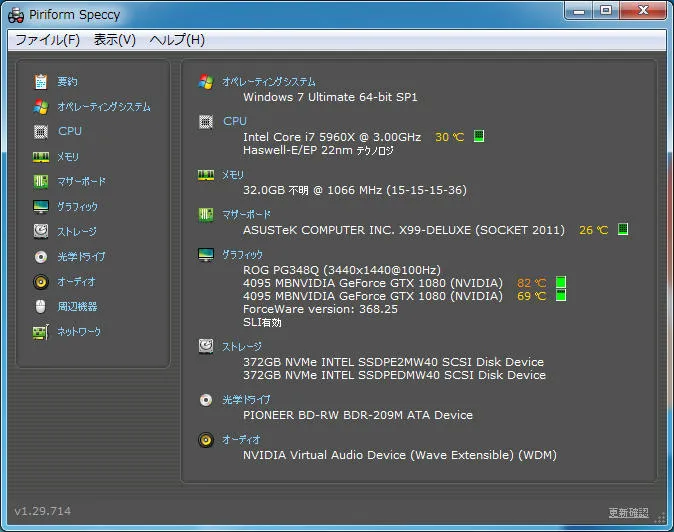Click the GPU temperature indicator beside 82 ℃
Screen dimensions: 674x532
click(561, 282)
